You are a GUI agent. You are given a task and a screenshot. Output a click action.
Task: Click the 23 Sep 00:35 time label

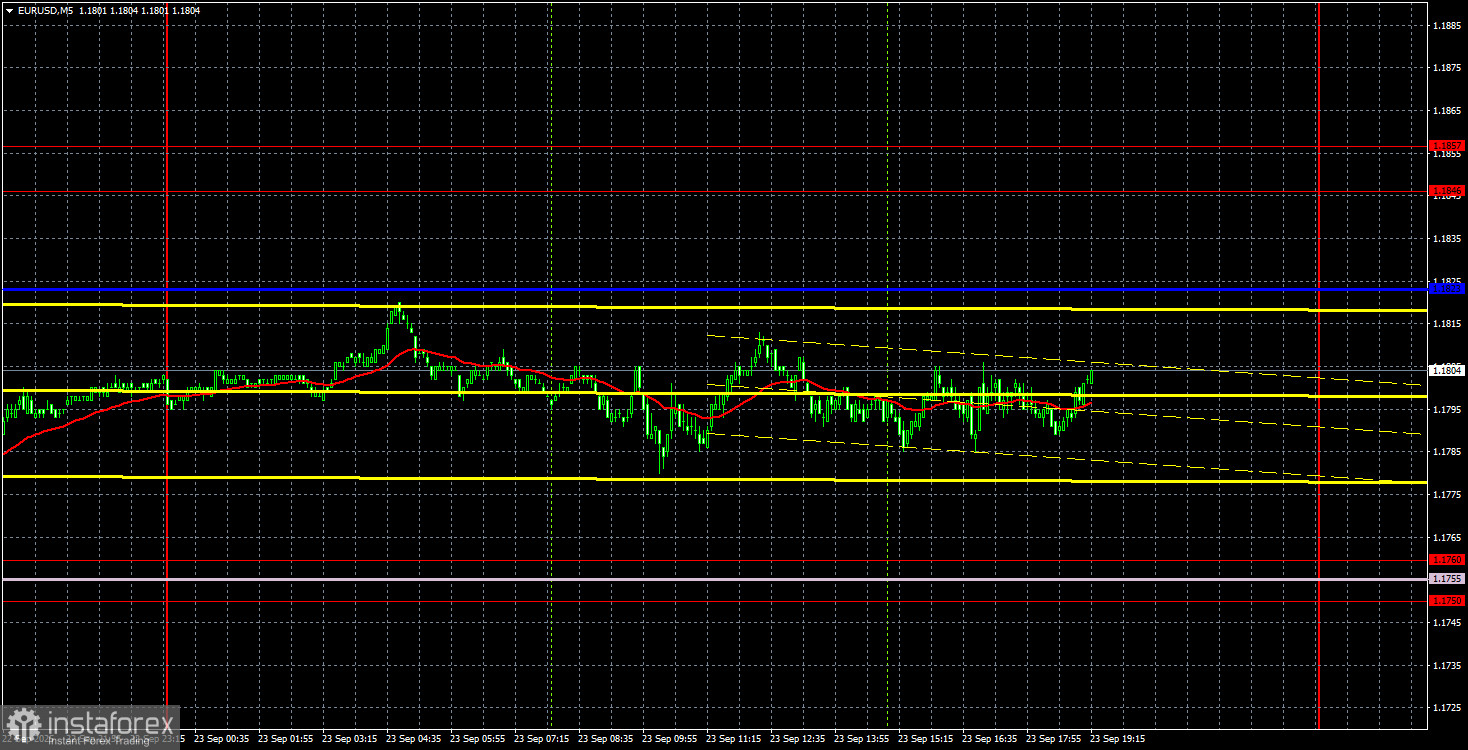click(222, 739)
